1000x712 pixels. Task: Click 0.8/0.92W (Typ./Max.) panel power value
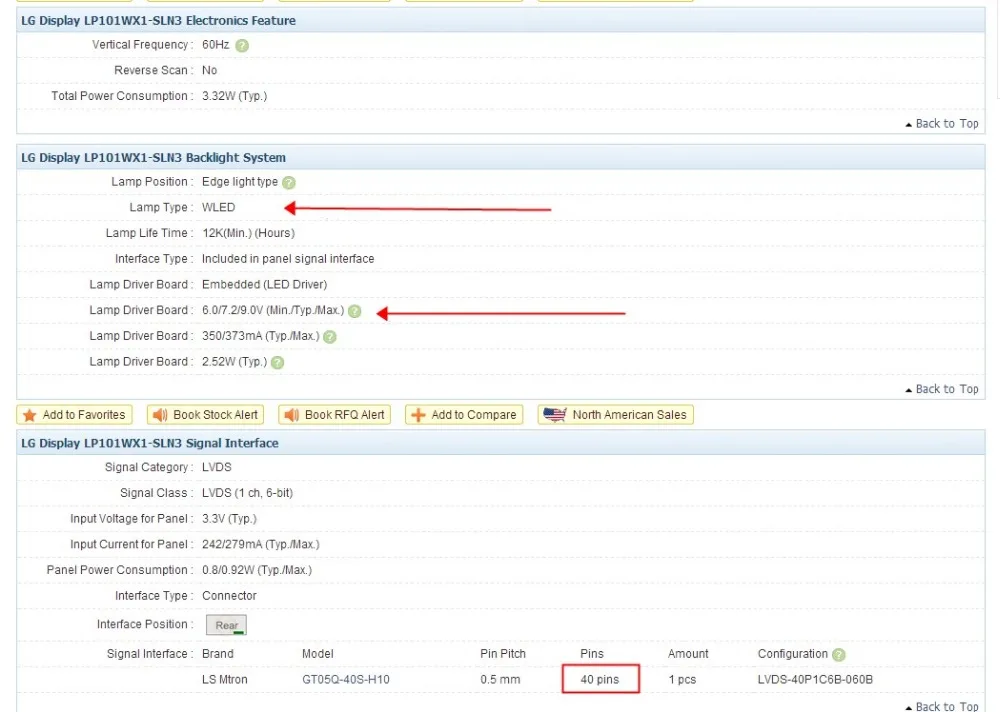(257, 570)
